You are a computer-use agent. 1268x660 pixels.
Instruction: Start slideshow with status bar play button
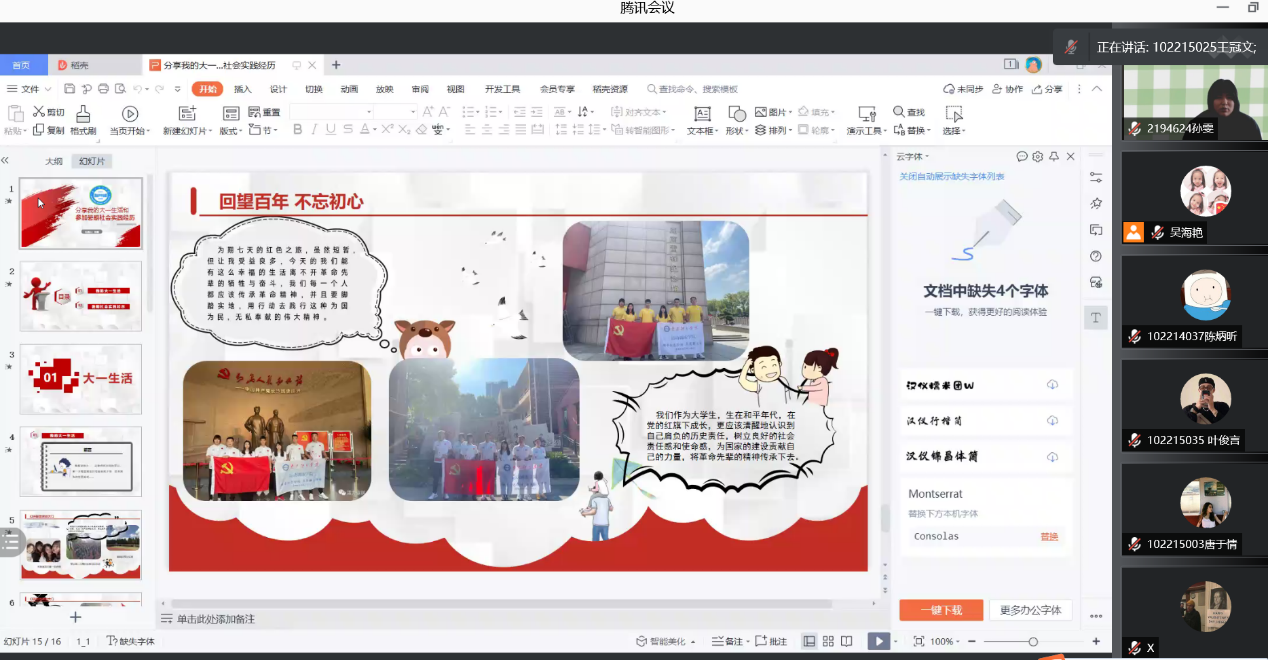click(877, 641)
